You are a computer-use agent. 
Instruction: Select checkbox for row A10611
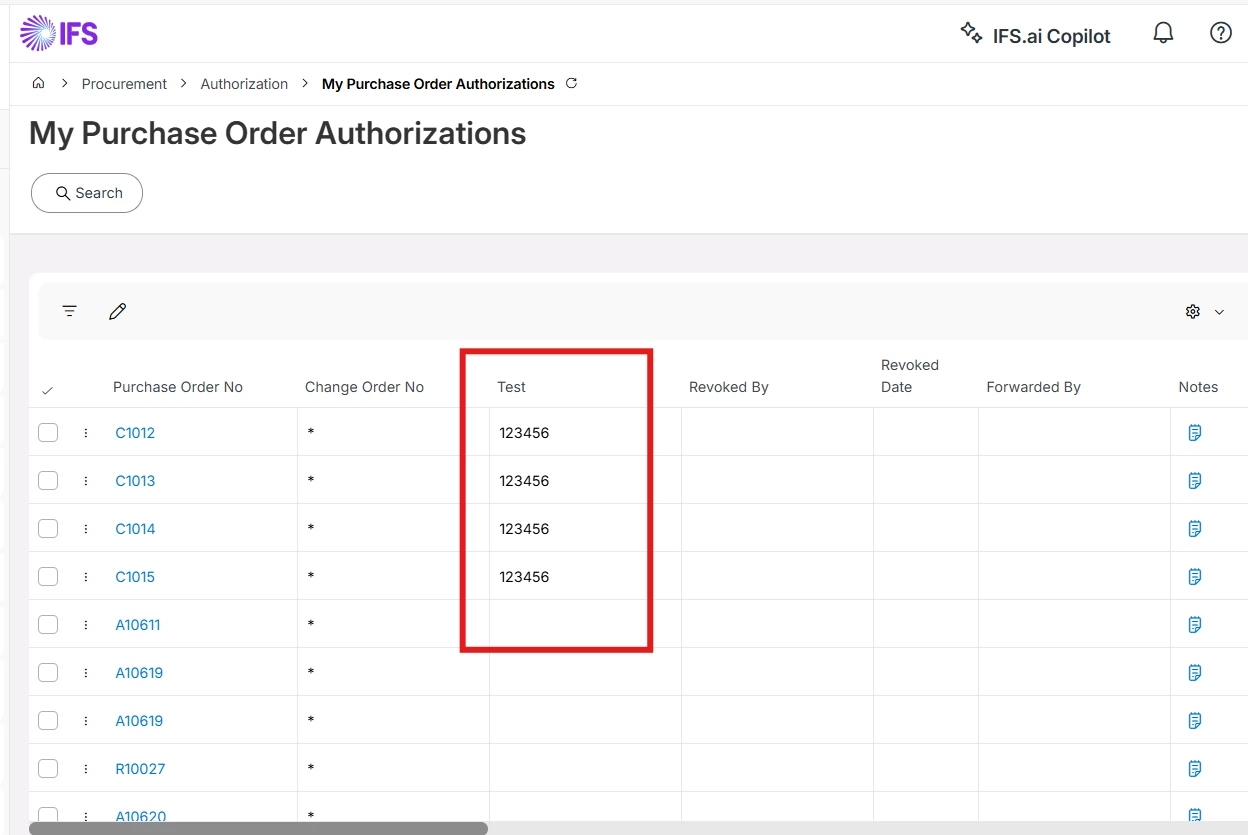[48, 625]
